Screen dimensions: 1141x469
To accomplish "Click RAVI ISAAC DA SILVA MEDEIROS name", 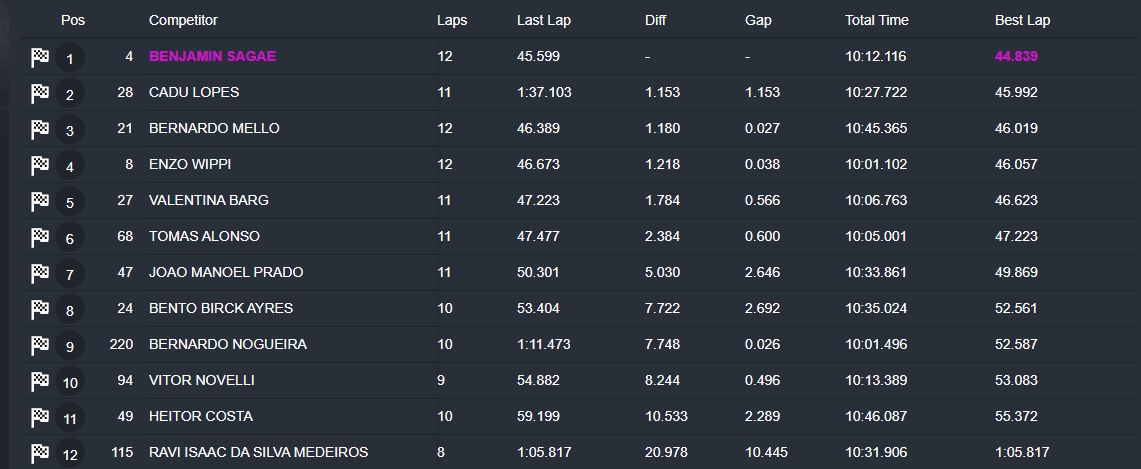I will pyautogui.click(x=258, y=452).
